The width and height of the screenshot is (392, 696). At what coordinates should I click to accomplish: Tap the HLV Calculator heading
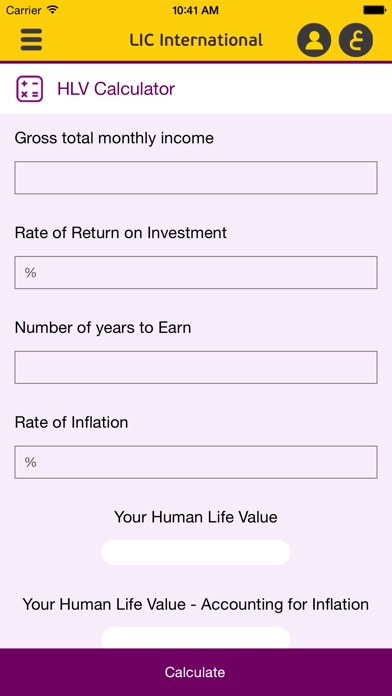116,89
